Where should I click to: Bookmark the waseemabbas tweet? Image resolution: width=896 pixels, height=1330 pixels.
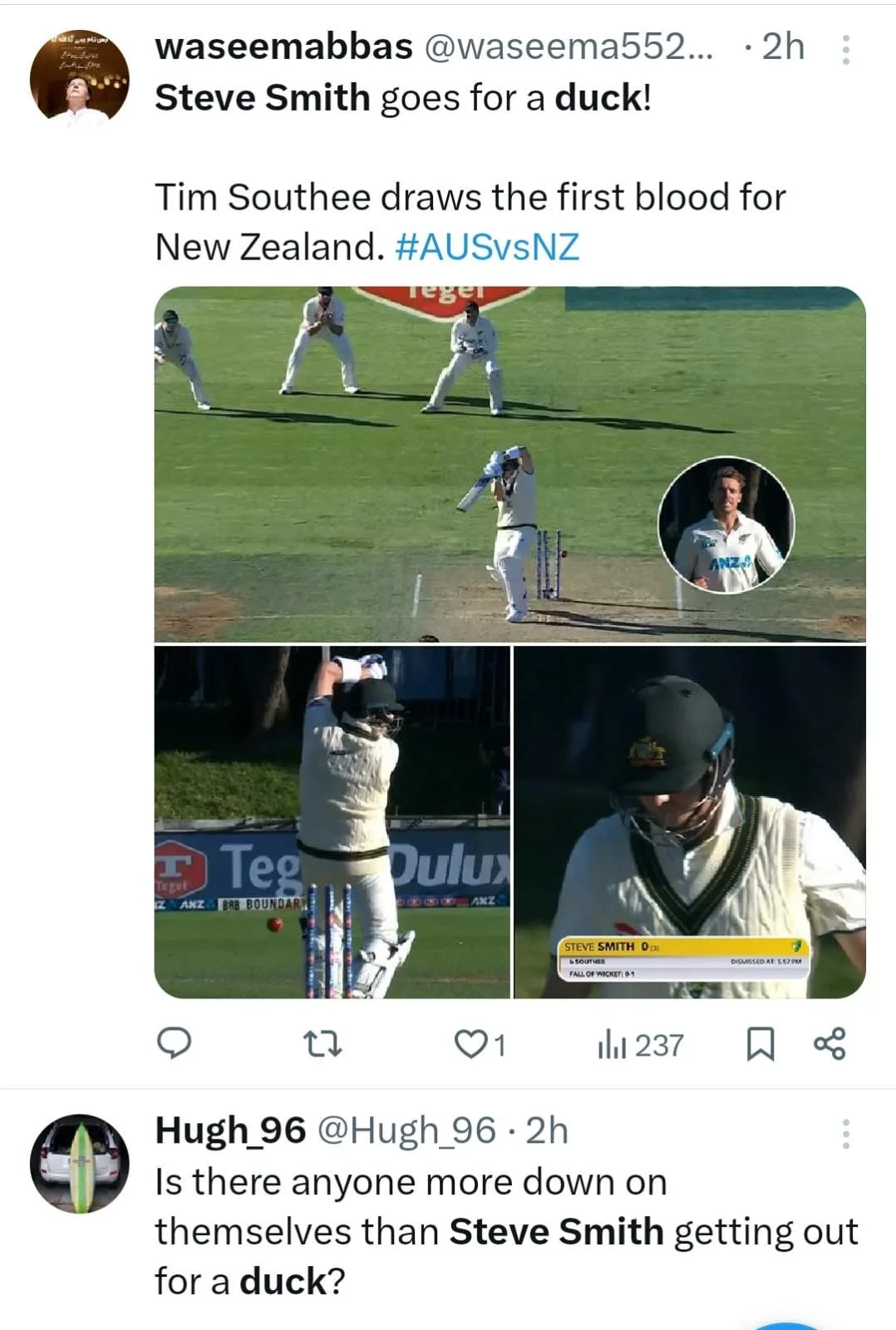pyautogui.click(x=760, y=1043)
